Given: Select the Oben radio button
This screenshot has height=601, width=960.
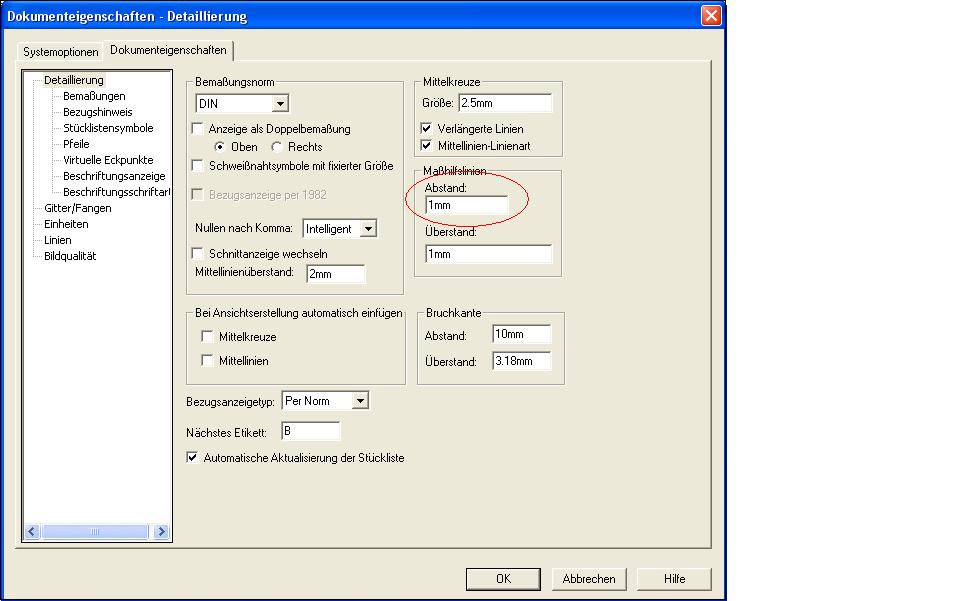Looking at the screenshot, I should (x=219, y=147).
